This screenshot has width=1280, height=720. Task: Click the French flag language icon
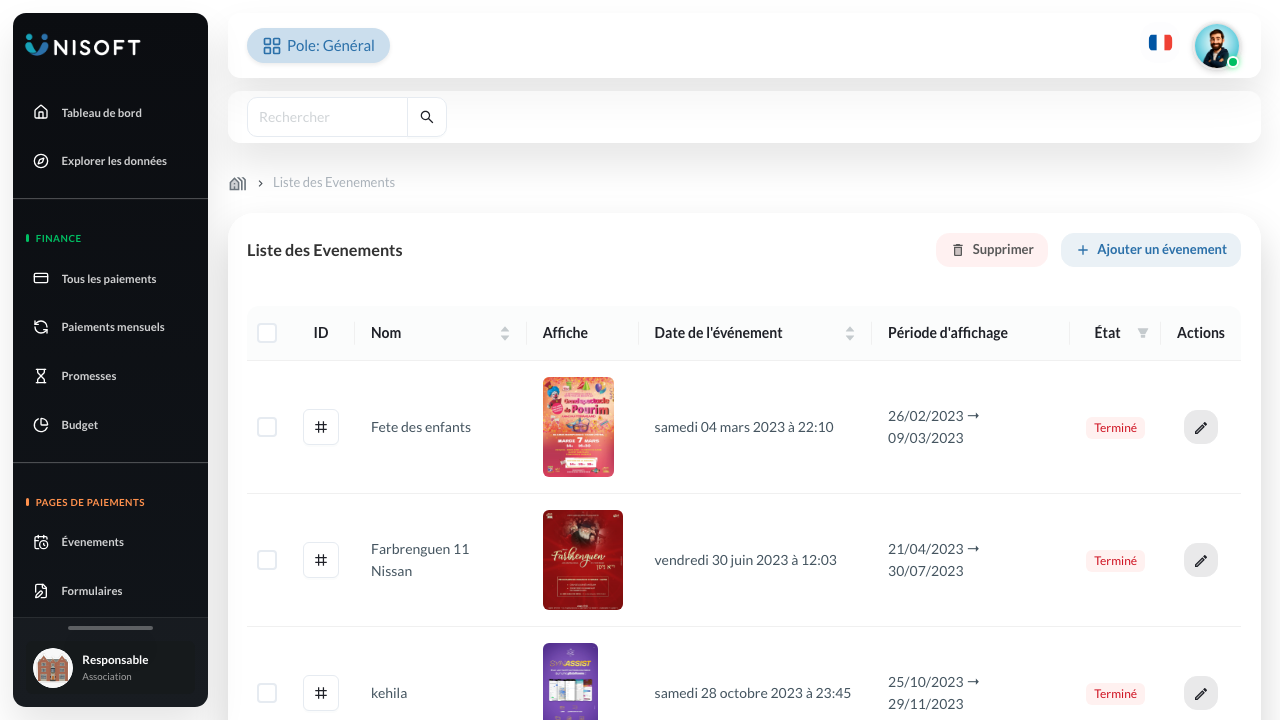pos(1160,42)
